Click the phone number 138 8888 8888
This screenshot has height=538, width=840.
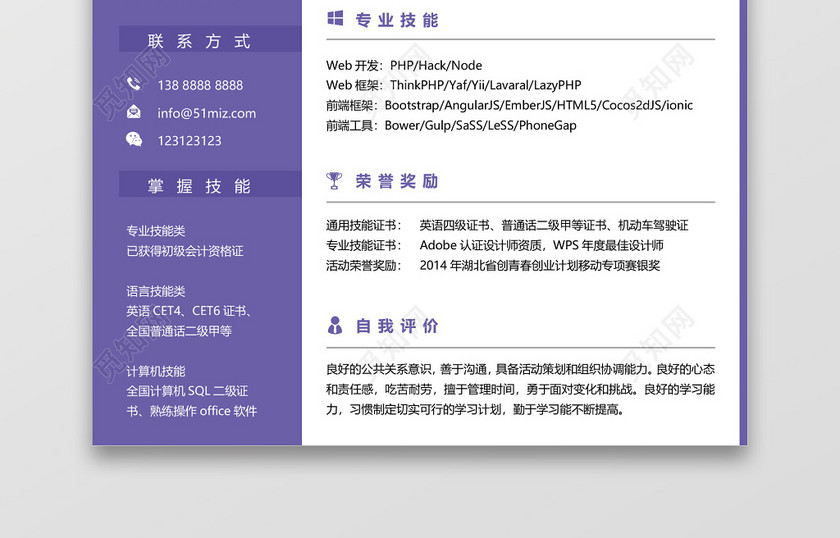[x=200, y=85]
